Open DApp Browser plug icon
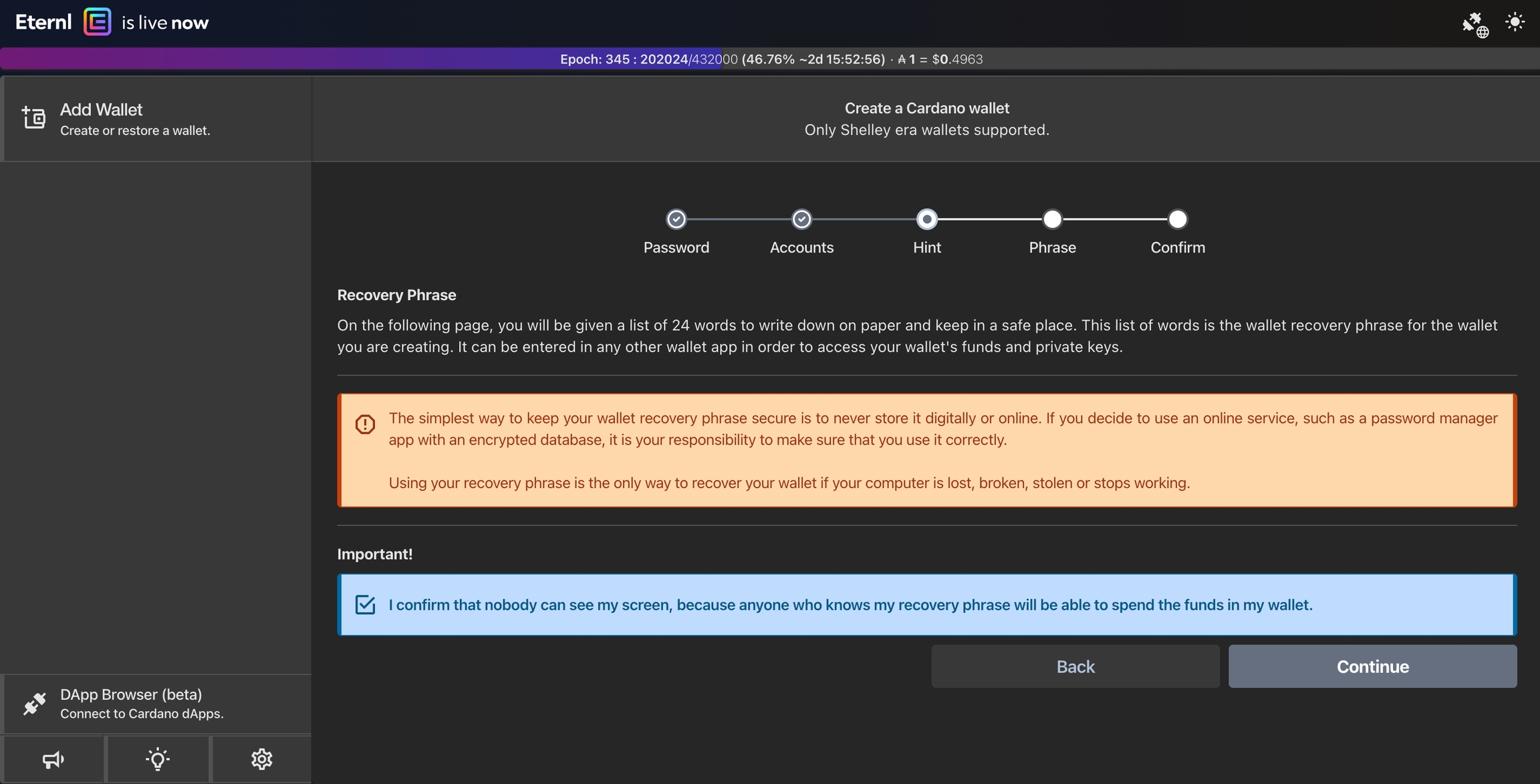The height and width of the screenshot is (784, 1540). pyautogui.click(x=34, y=703)
